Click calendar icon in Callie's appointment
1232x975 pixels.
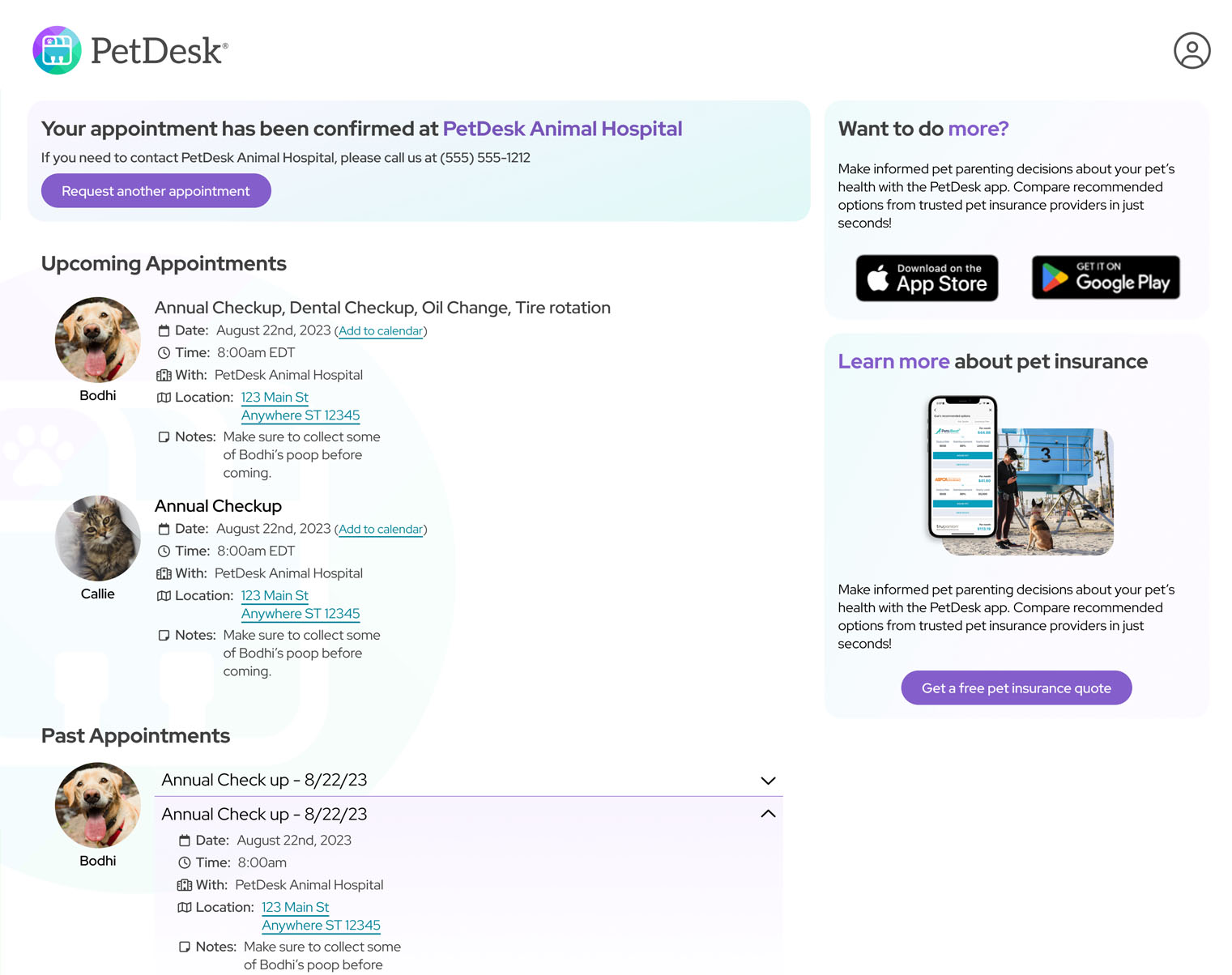tap(164, 530)
